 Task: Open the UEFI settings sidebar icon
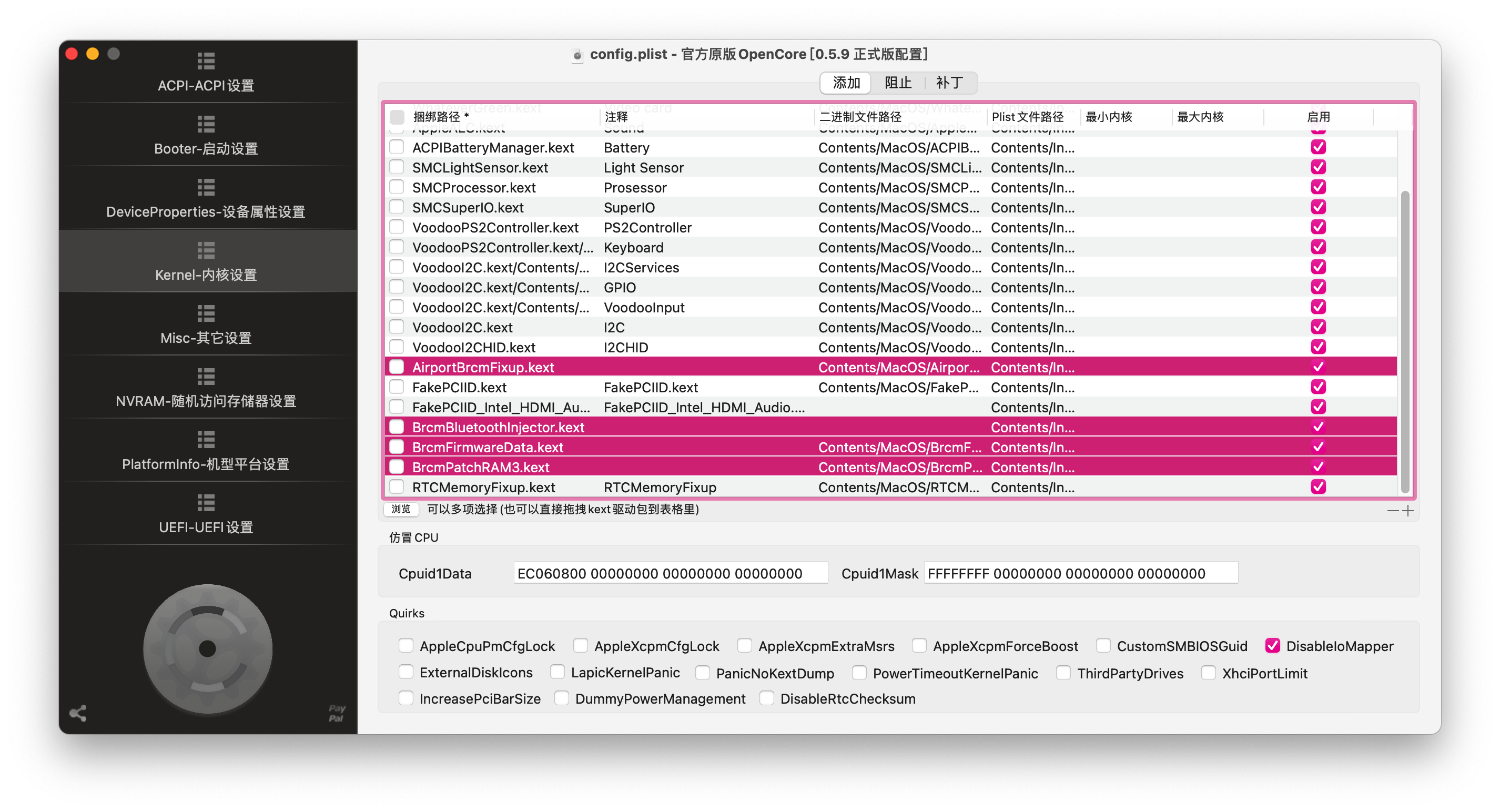click(x=206, y=502)
